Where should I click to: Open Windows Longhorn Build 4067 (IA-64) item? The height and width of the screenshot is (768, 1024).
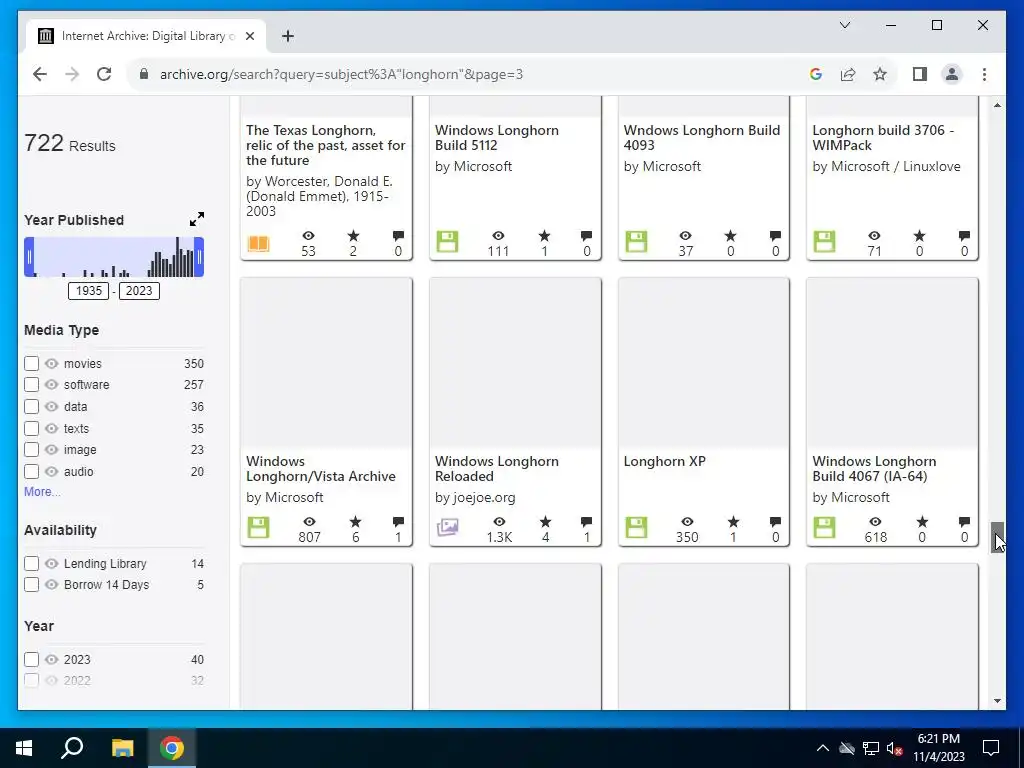point(874,469)
